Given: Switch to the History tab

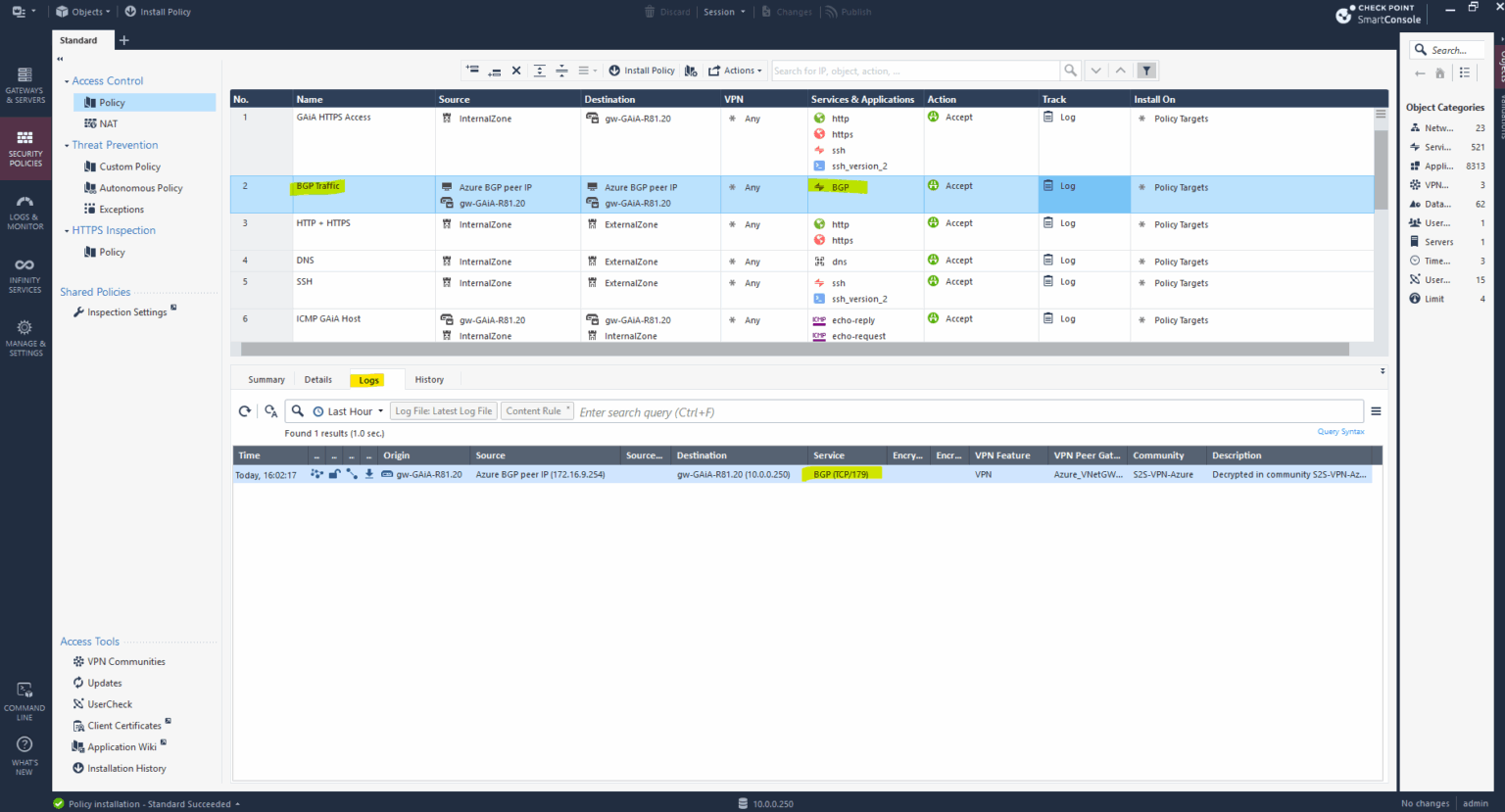Looking at the screenshot, I should [429, 379].
